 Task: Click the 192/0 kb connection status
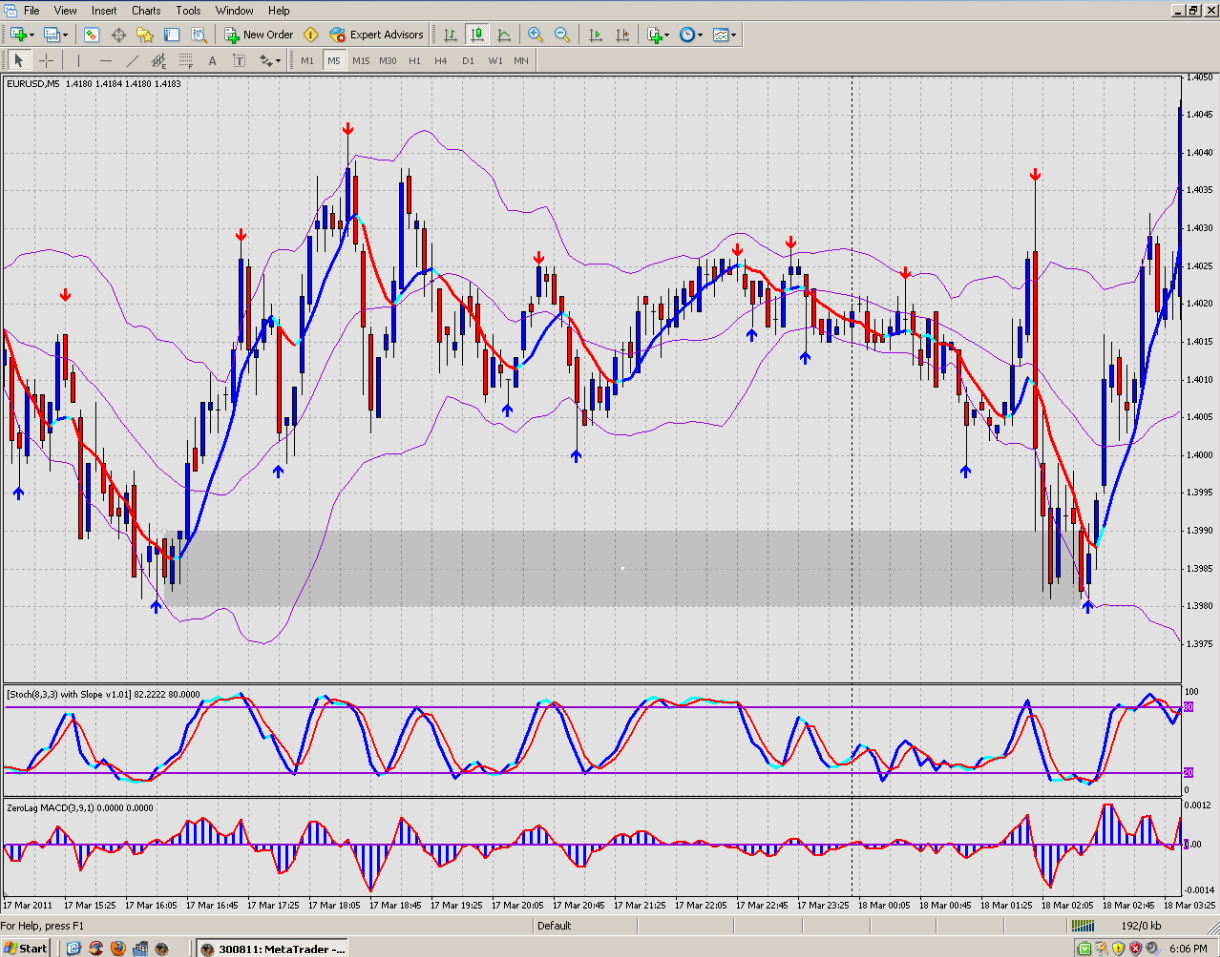point(1140,925)
